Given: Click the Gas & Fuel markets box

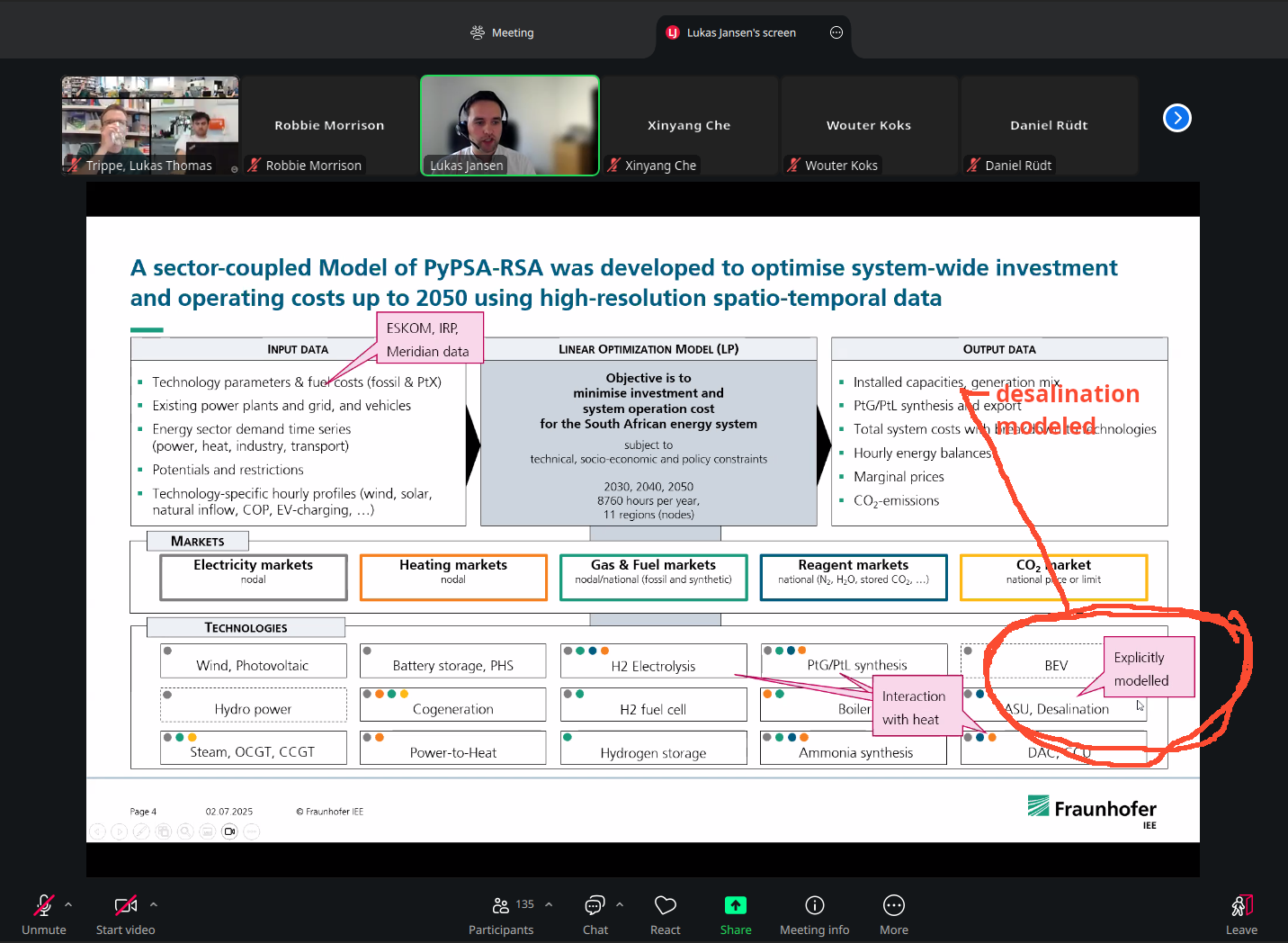Looking at the screenshot, I should tap(654, 577).
